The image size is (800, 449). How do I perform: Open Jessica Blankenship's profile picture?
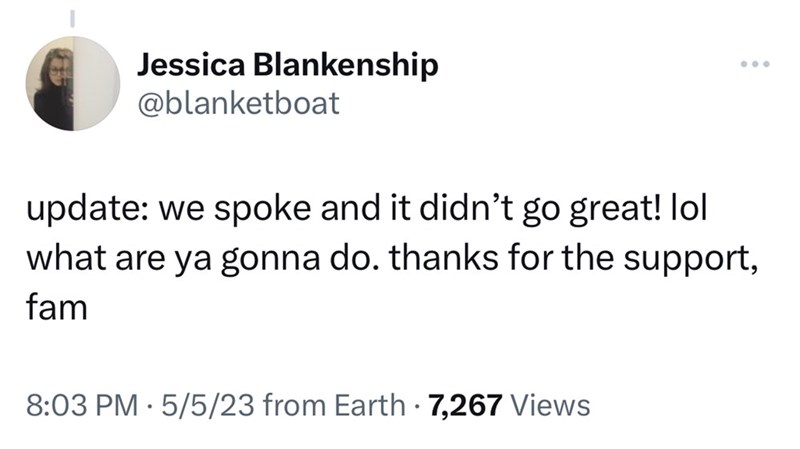pos(73,83)
